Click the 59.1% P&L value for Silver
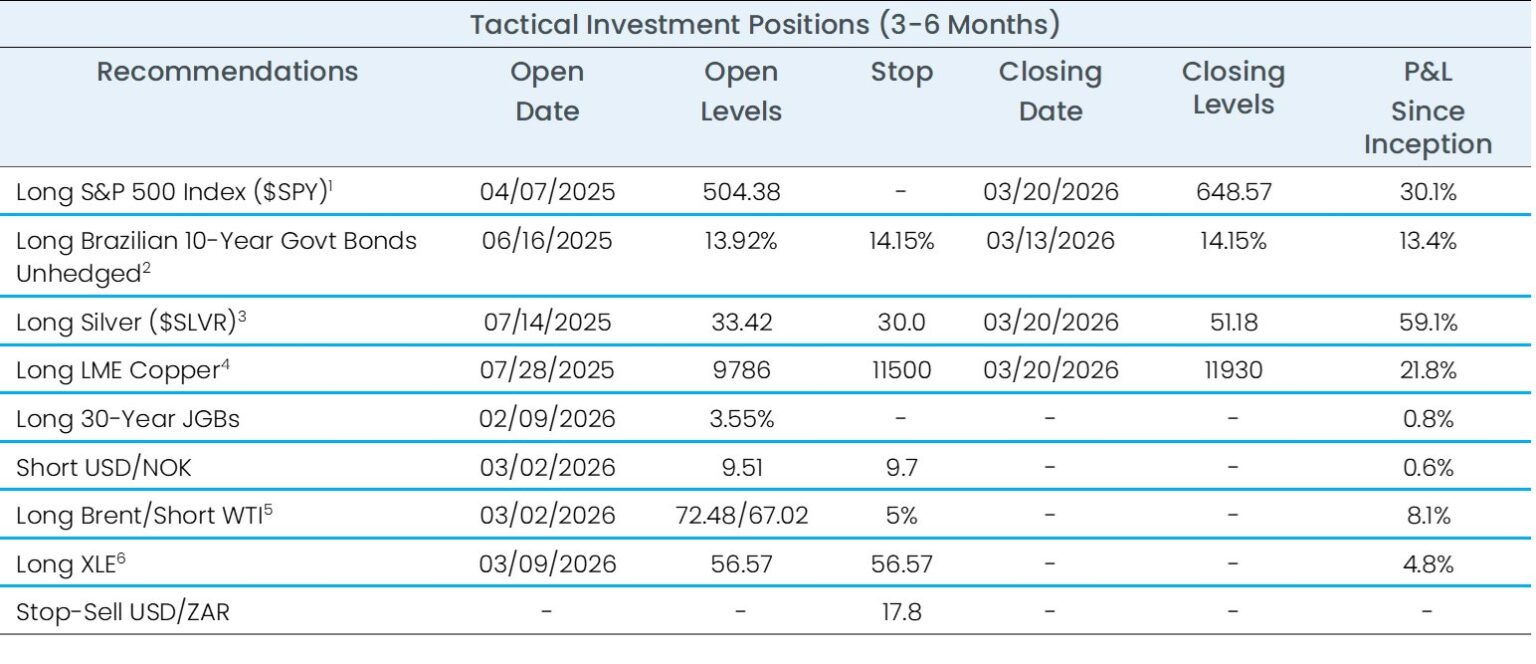Image resolution: width=1536 pixels, height=664 pixels. [1427, 322]
